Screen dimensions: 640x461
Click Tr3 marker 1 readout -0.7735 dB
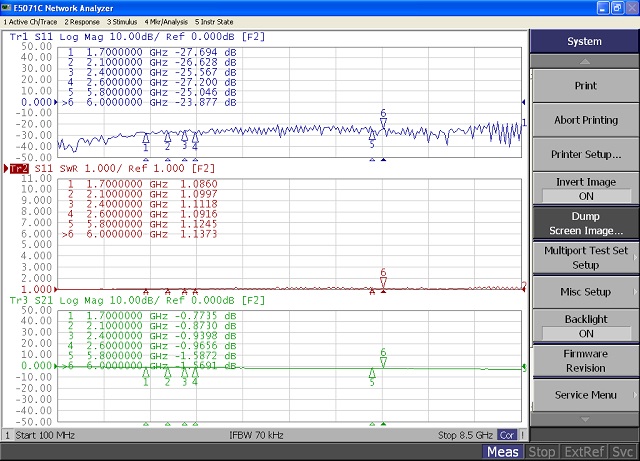click(x=206, y=316)
